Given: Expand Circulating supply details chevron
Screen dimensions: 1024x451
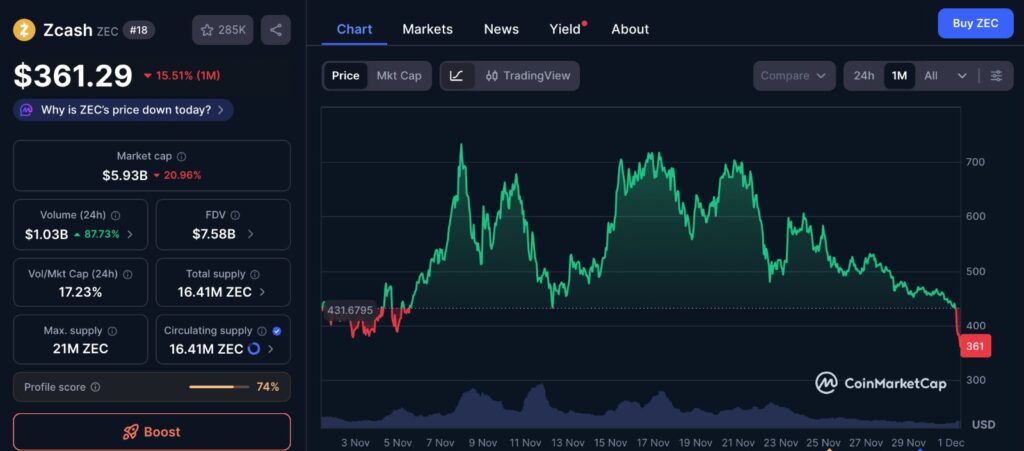Looking at the screenshot, I should [270, 350].
